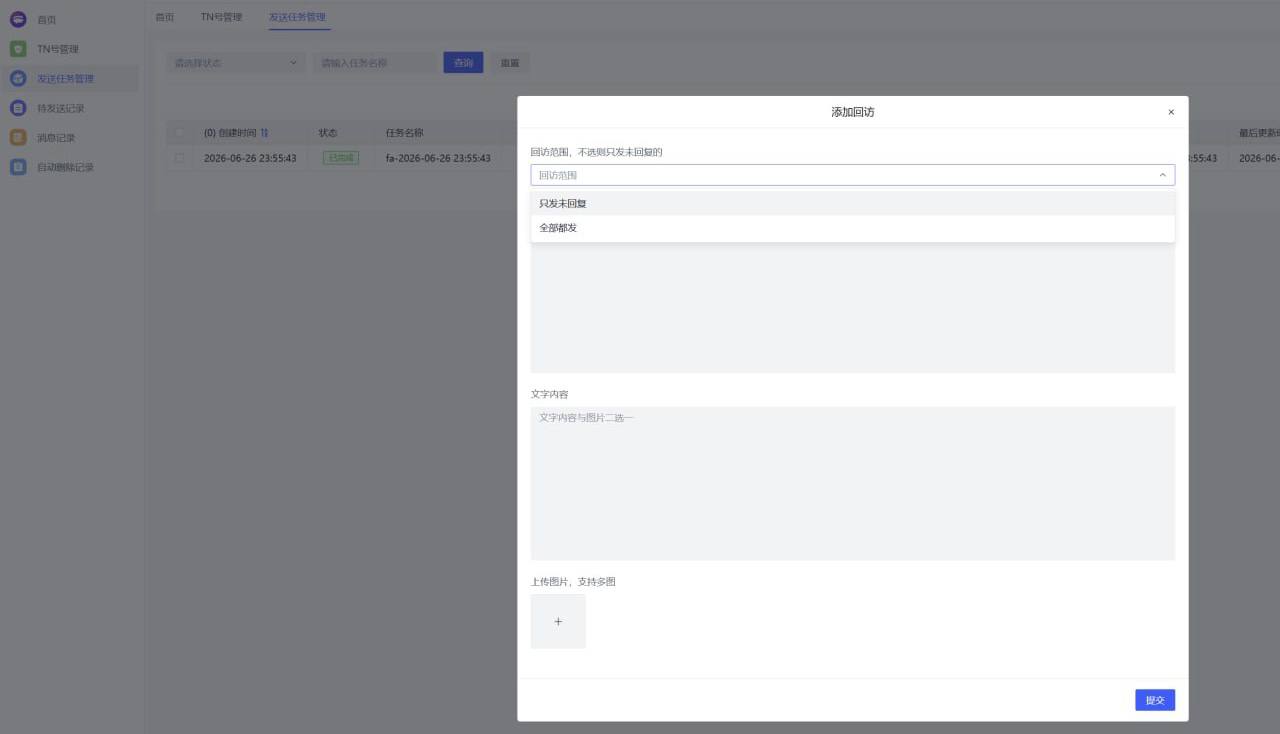
Task: Click the task name fa-2026-06-26 23:55:43 cell
Action: point(438,158)
